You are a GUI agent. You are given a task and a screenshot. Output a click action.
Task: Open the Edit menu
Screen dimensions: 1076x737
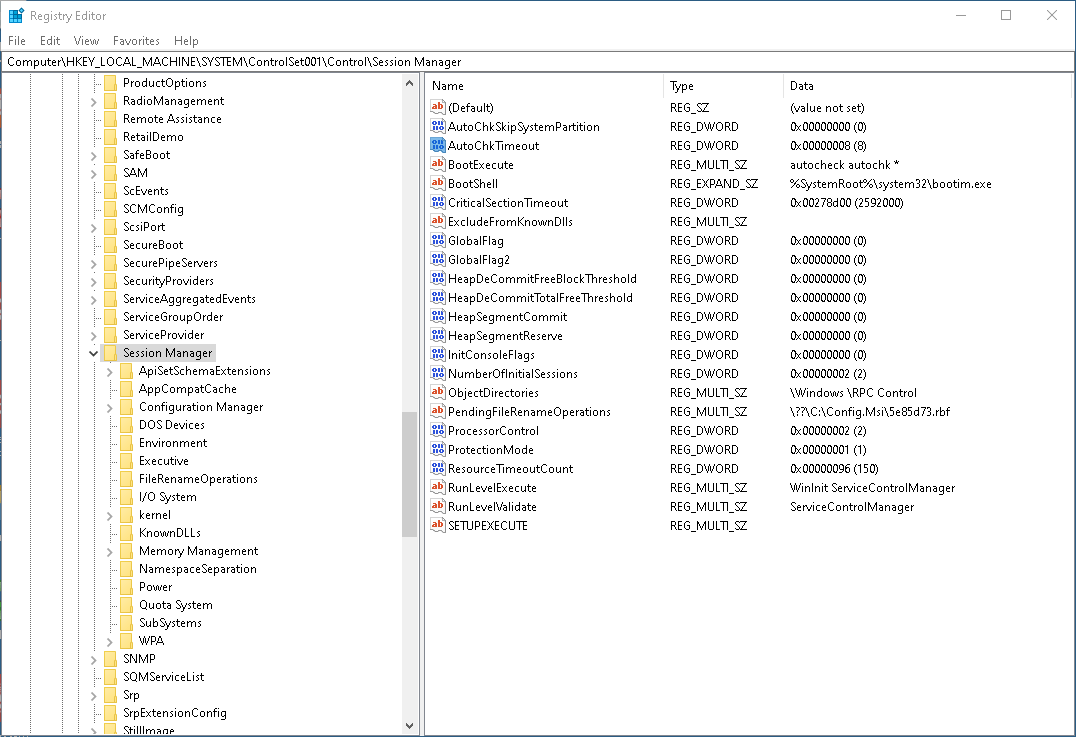[x=50, y=41]
